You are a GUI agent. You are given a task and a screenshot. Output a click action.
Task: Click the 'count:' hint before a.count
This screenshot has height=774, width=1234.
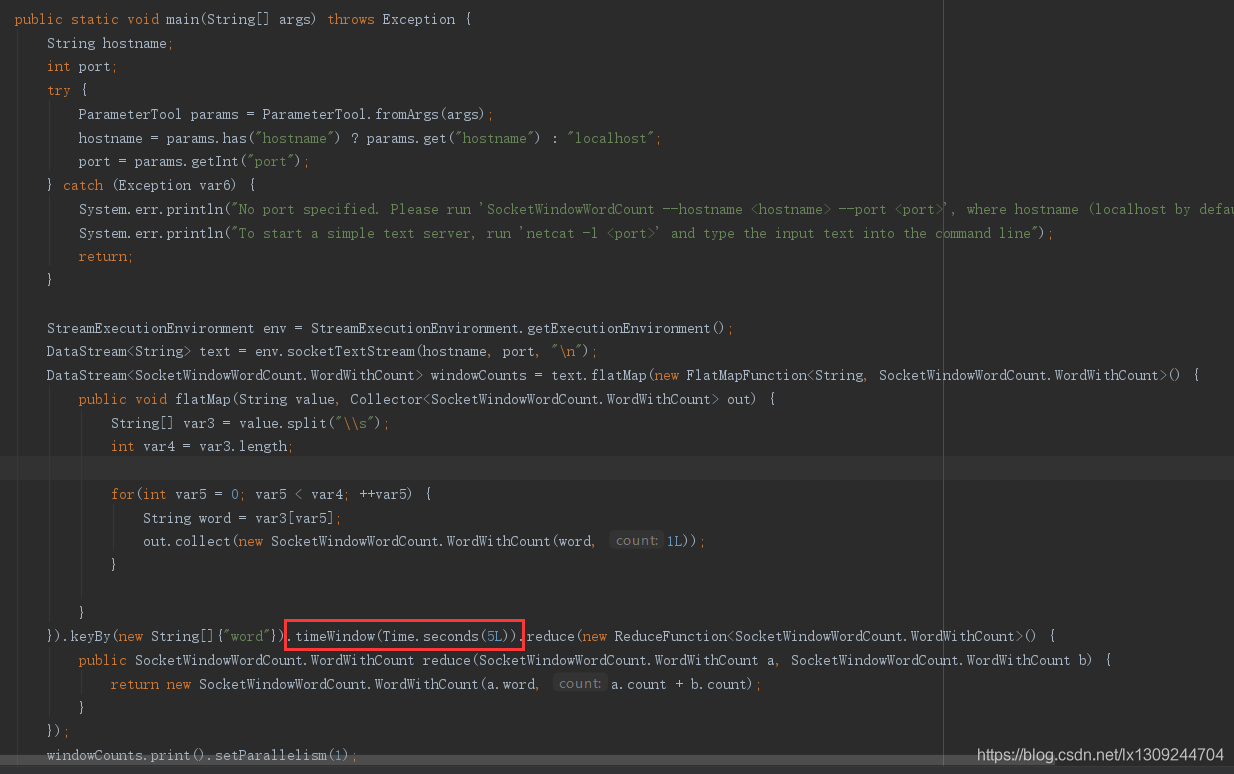tap(580, 684)
